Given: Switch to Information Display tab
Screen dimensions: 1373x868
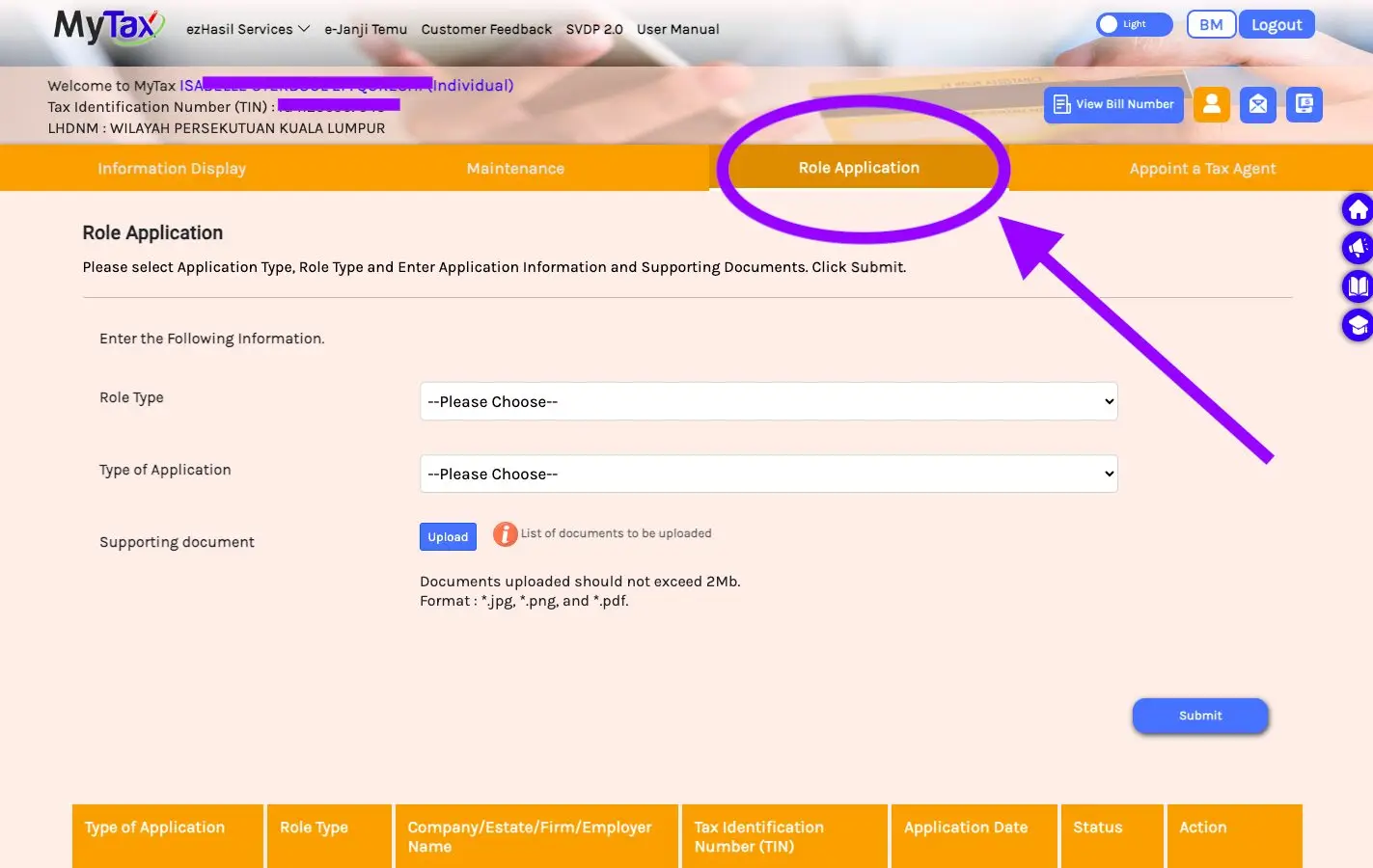Looking at the screenshot, I should pyautogui.click(x=172, y=168).
